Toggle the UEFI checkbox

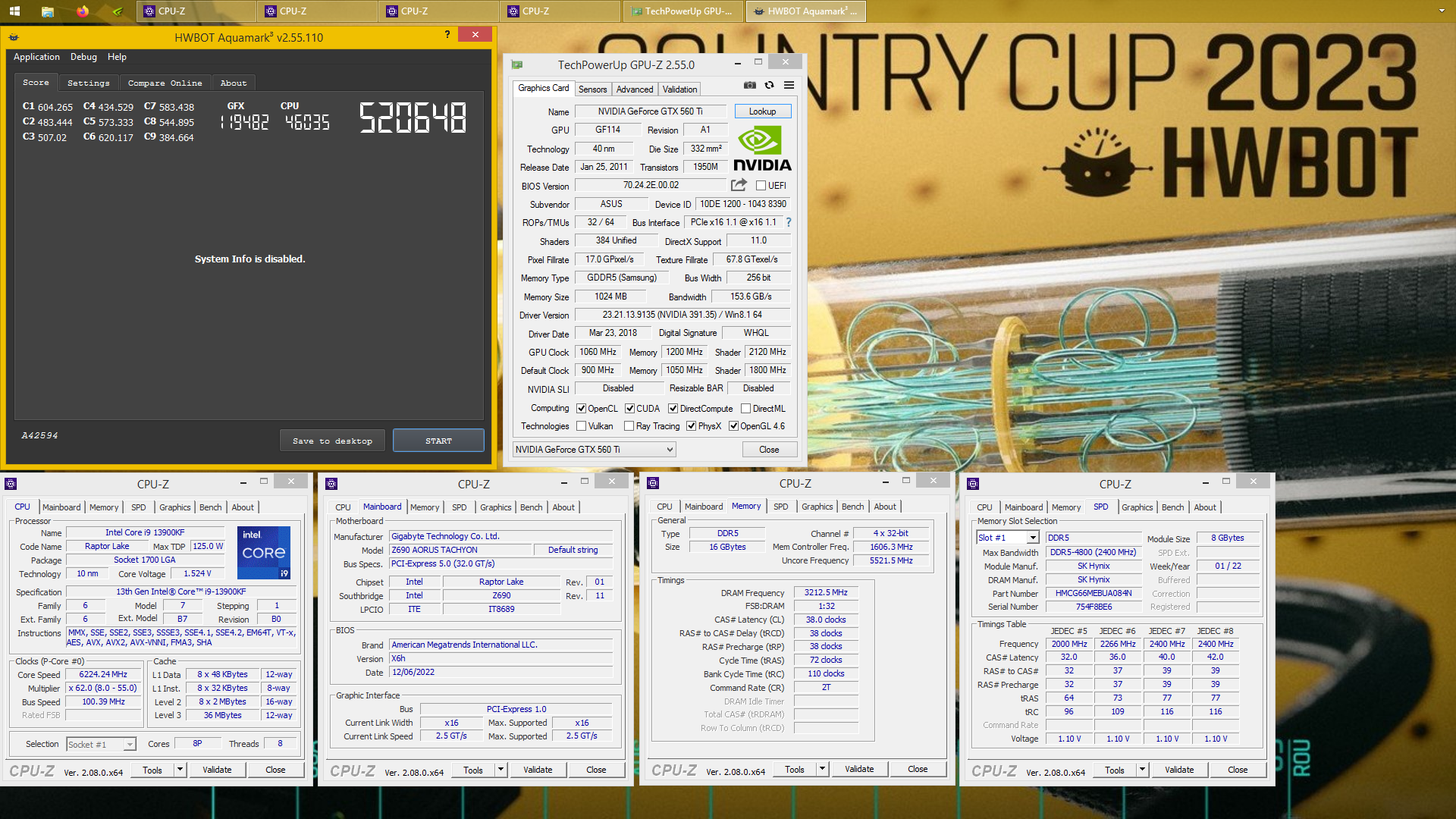coord(761,185)
